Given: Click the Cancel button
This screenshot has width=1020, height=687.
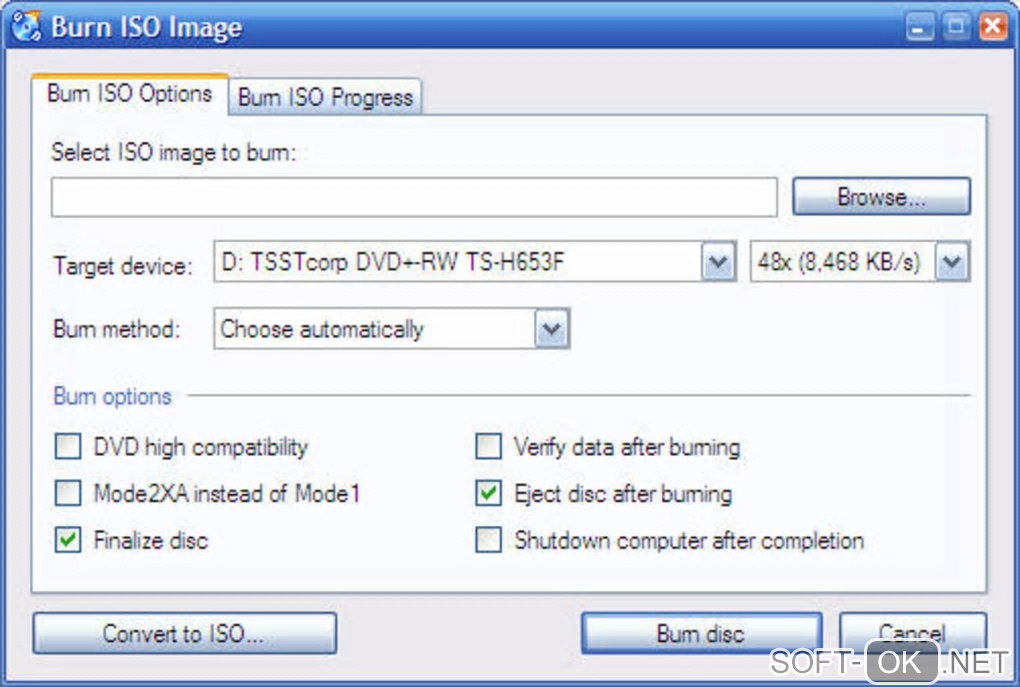Looking at the screenshot, I should [912, 632].
